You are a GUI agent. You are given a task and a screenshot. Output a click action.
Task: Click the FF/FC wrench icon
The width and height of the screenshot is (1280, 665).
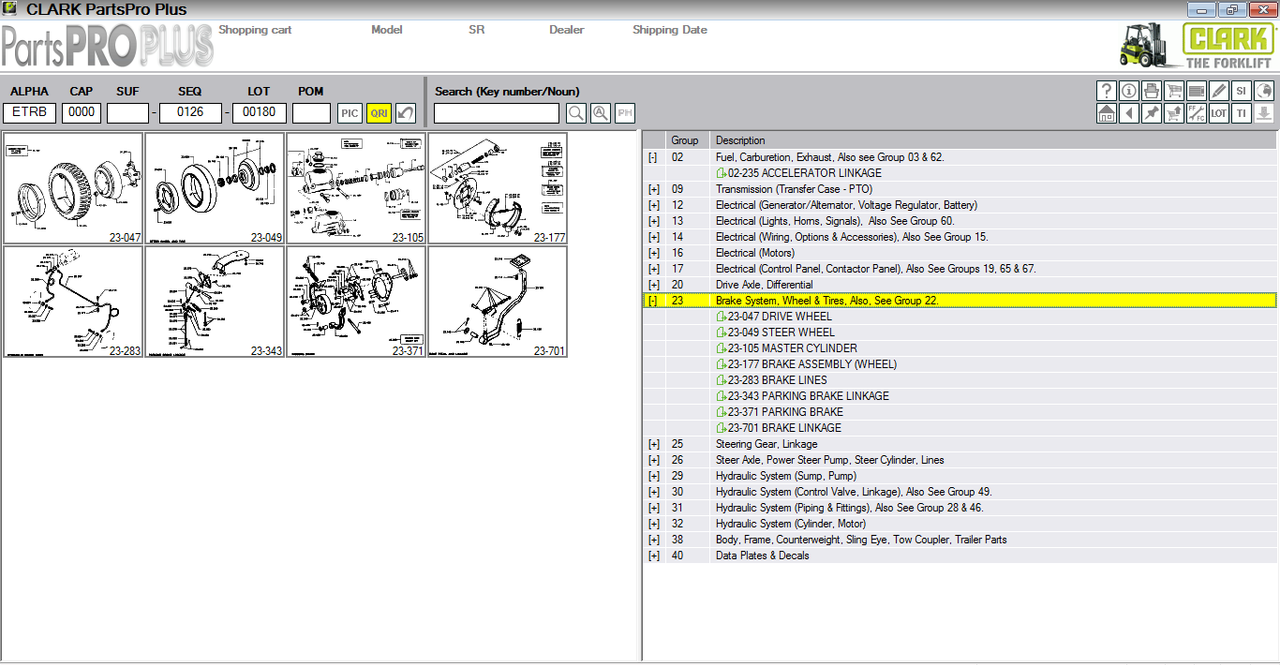[x=1196, y=113]
